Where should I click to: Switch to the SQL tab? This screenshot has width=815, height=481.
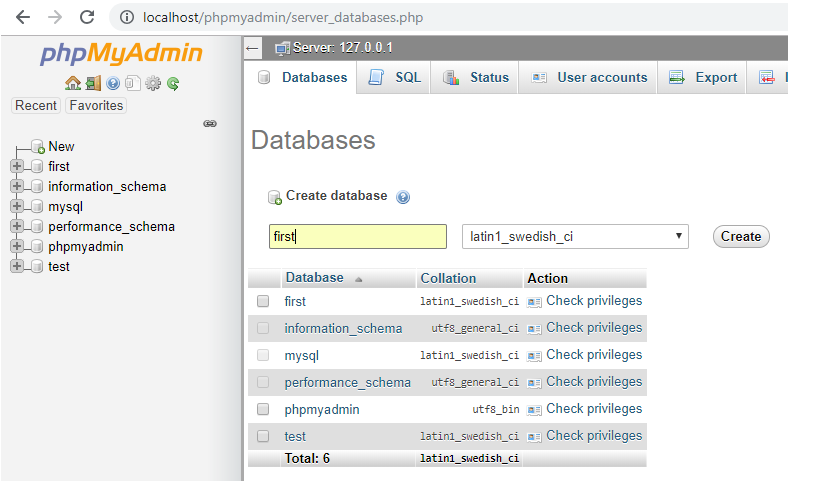(395, 77)
